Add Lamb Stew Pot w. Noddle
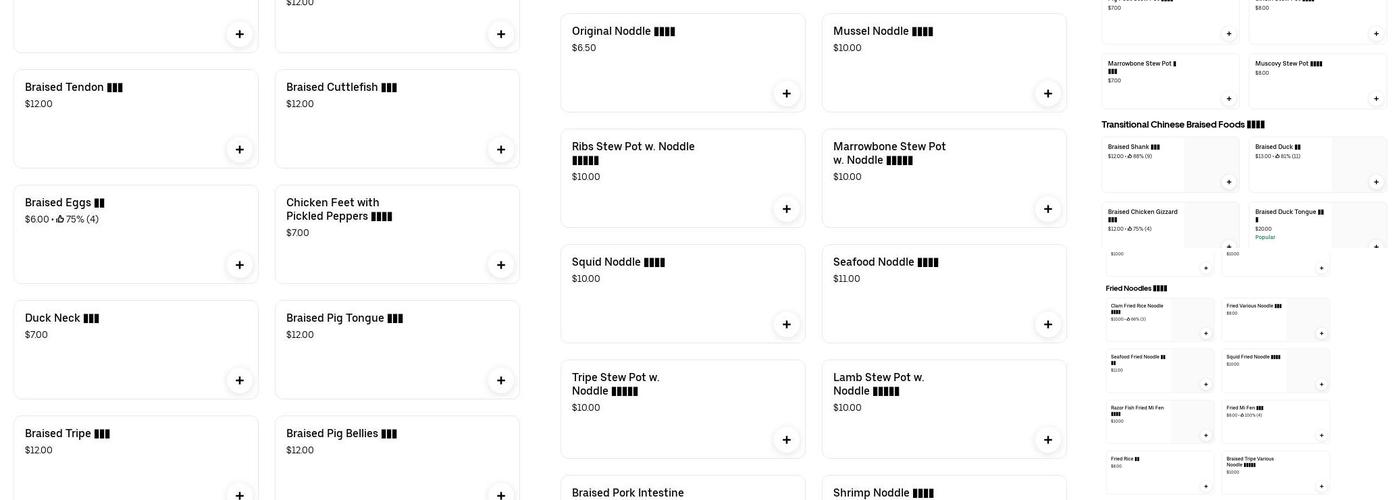Screen dimensions: 1400x500 pyautogui.click(x=1048, y=440)
